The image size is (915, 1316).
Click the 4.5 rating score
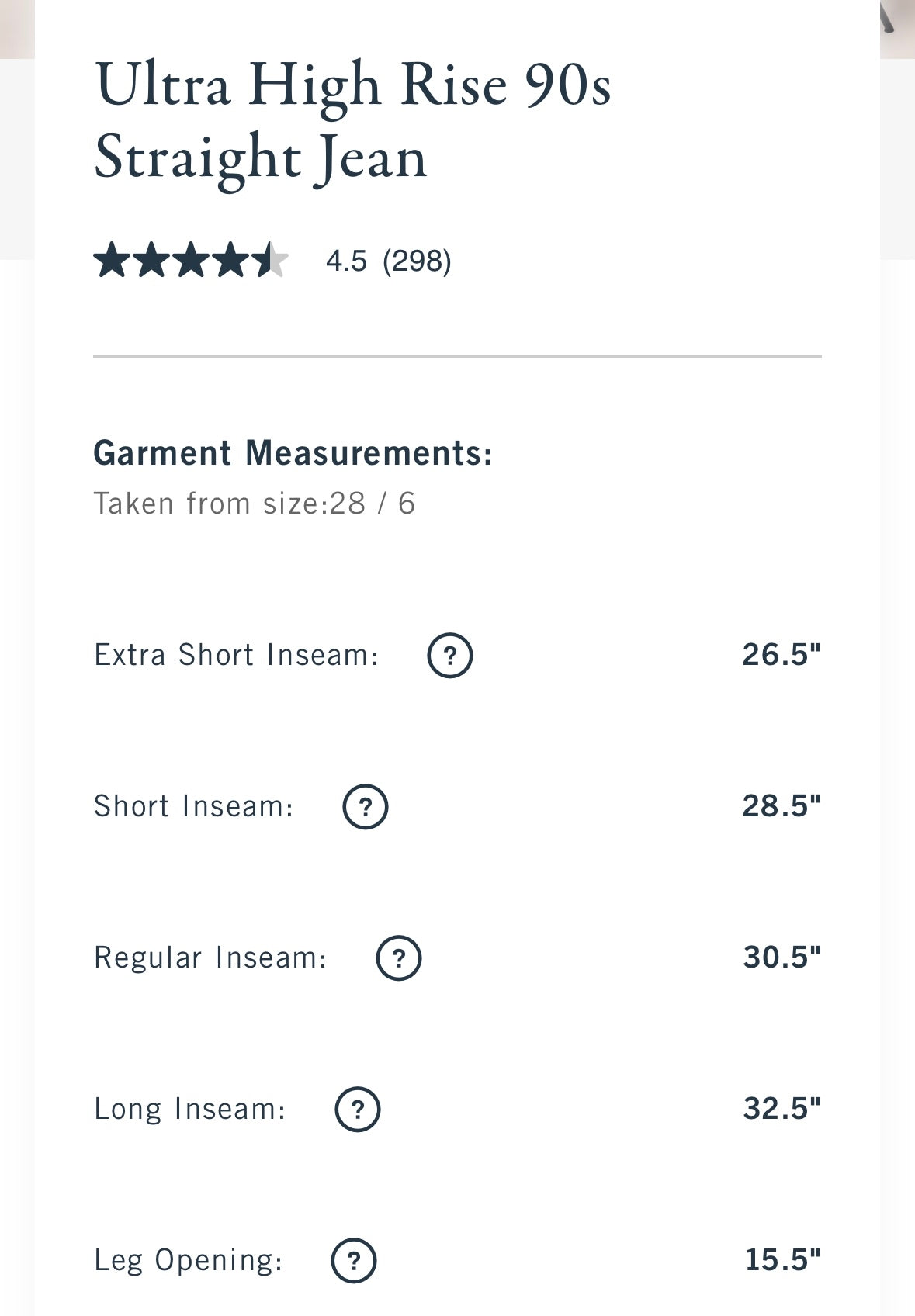346,261
